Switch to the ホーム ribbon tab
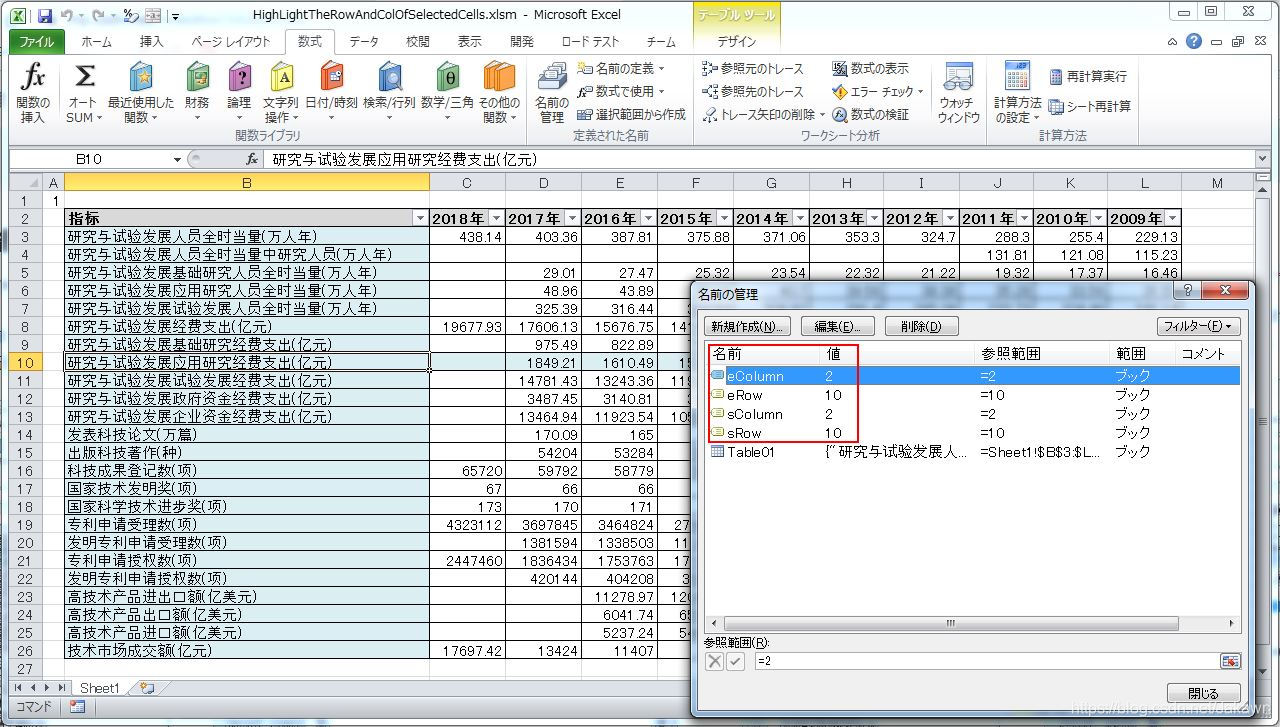This screenshot has height=727, width=1280. [96, 42]
